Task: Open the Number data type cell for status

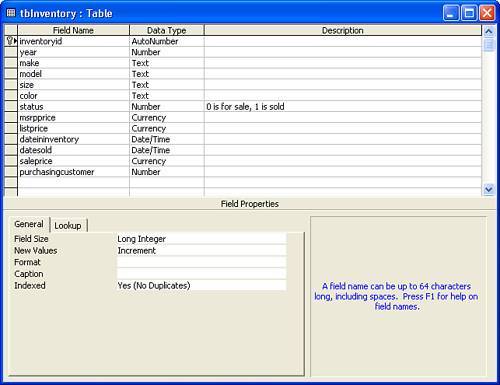Action: pyautogui.click(x=167, y=107)
